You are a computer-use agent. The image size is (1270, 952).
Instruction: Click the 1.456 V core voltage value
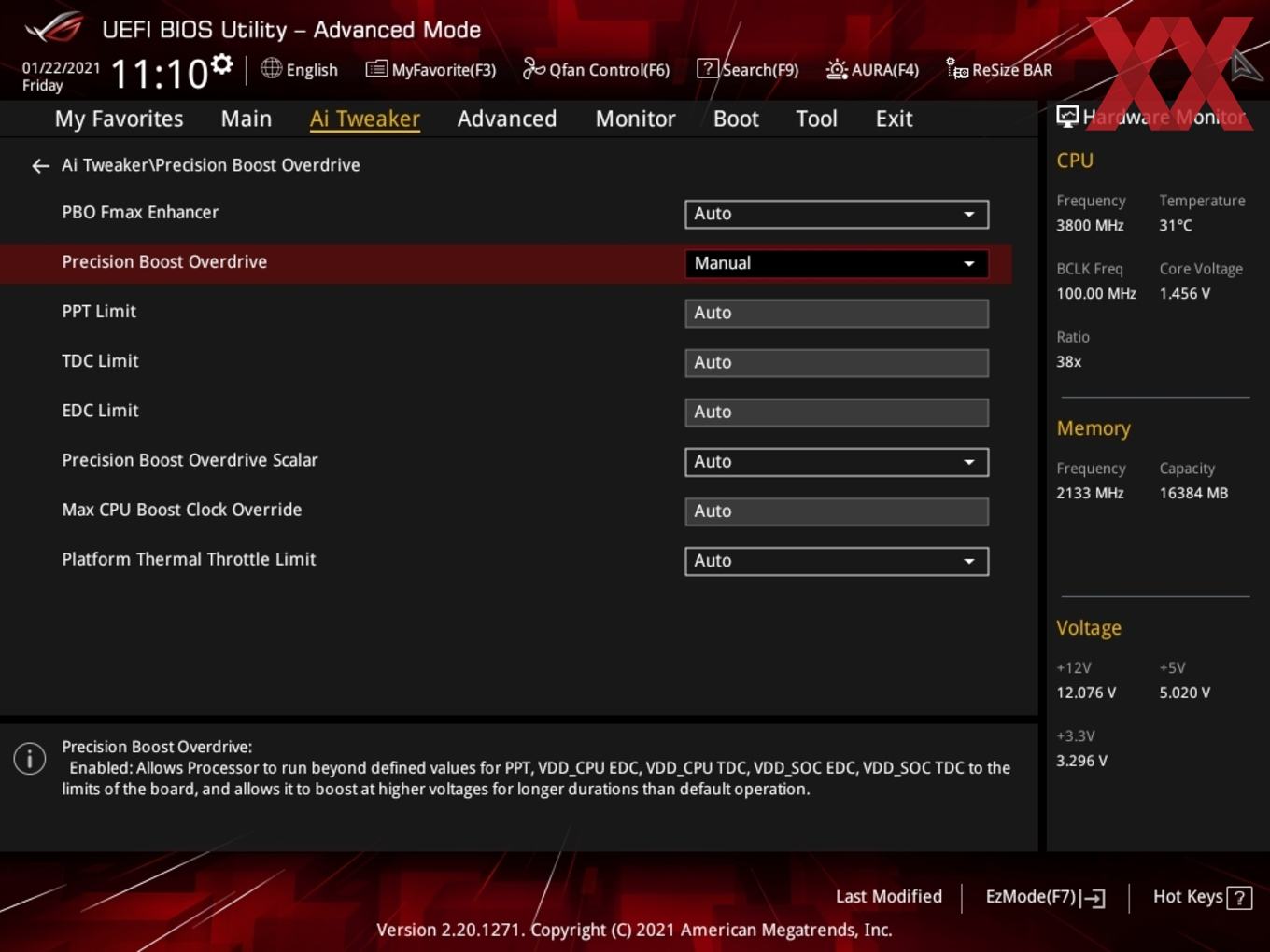1184,294
